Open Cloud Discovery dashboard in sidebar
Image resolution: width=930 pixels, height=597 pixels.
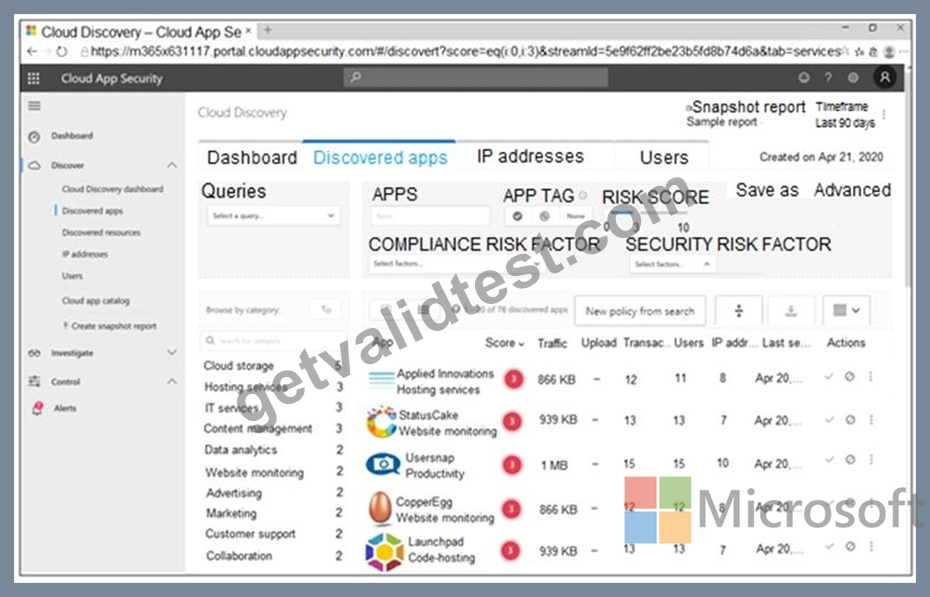click(x=112, y=189)
